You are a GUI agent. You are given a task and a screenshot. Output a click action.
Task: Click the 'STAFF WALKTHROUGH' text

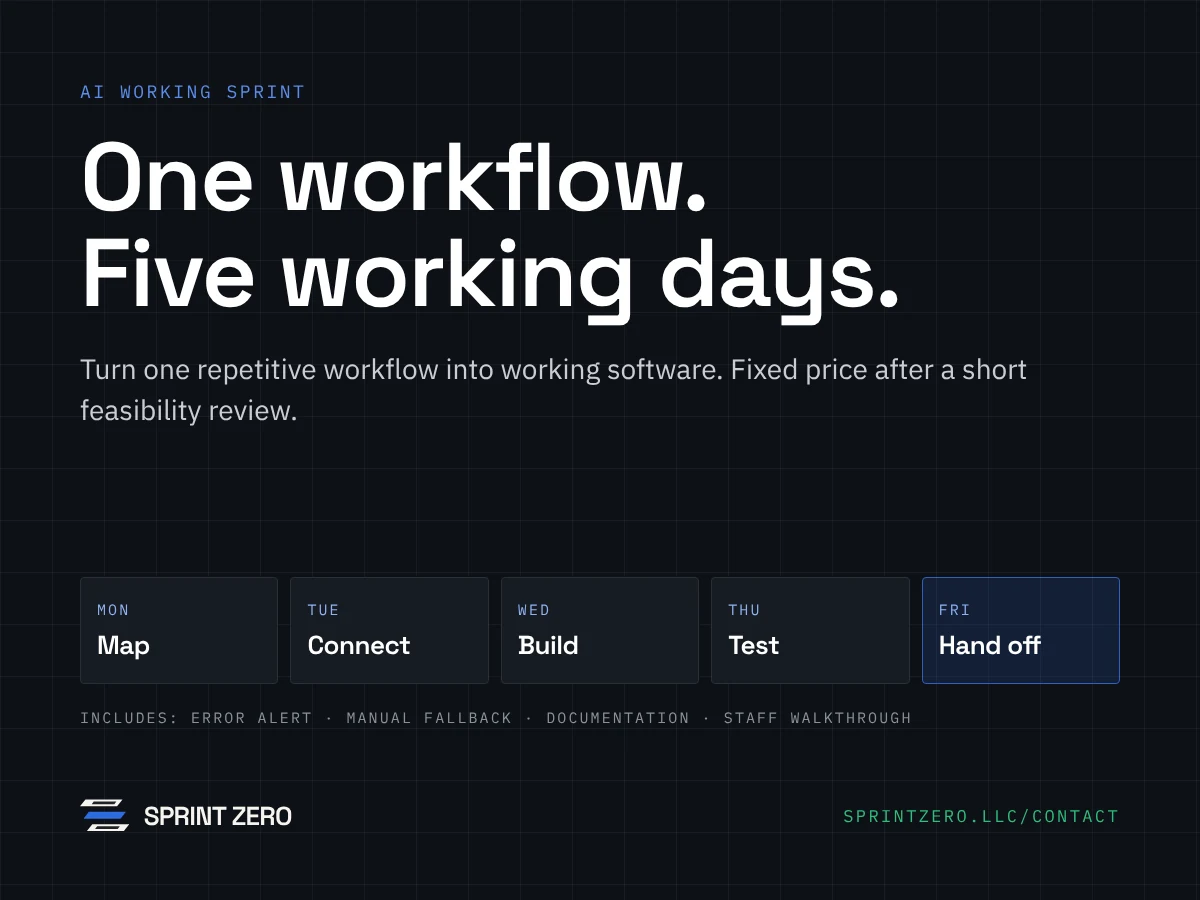coord(818,718)
